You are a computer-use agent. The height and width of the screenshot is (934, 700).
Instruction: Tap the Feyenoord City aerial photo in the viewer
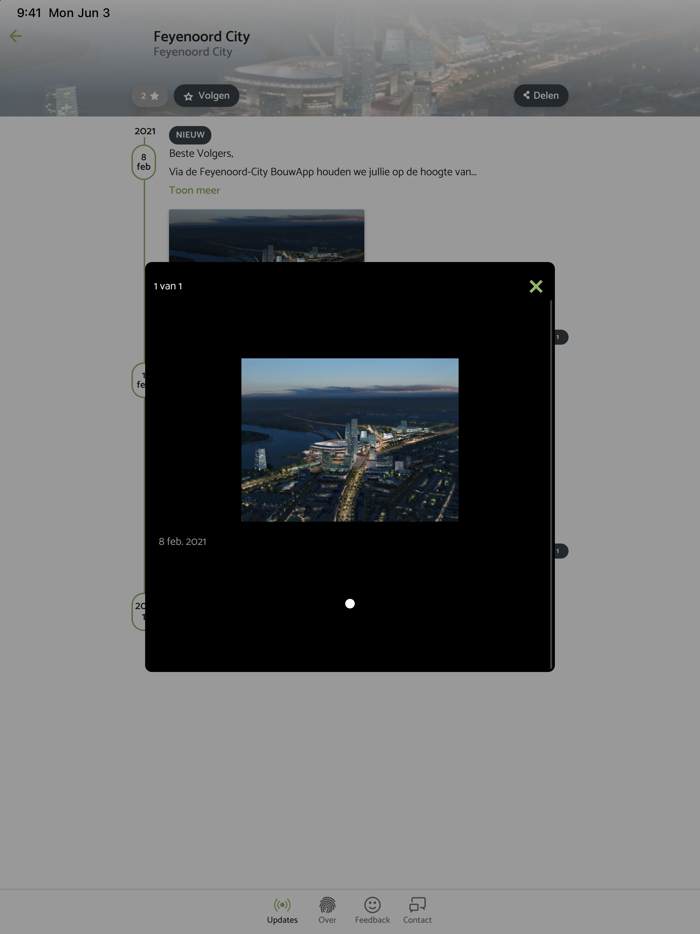pyautogui.click(x=350, y=440)
